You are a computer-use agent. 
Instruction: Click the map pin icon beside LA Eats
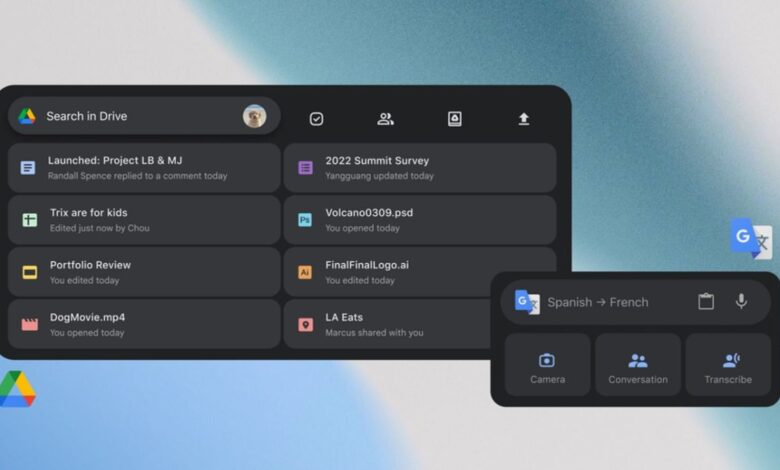(x=305, y=325)
